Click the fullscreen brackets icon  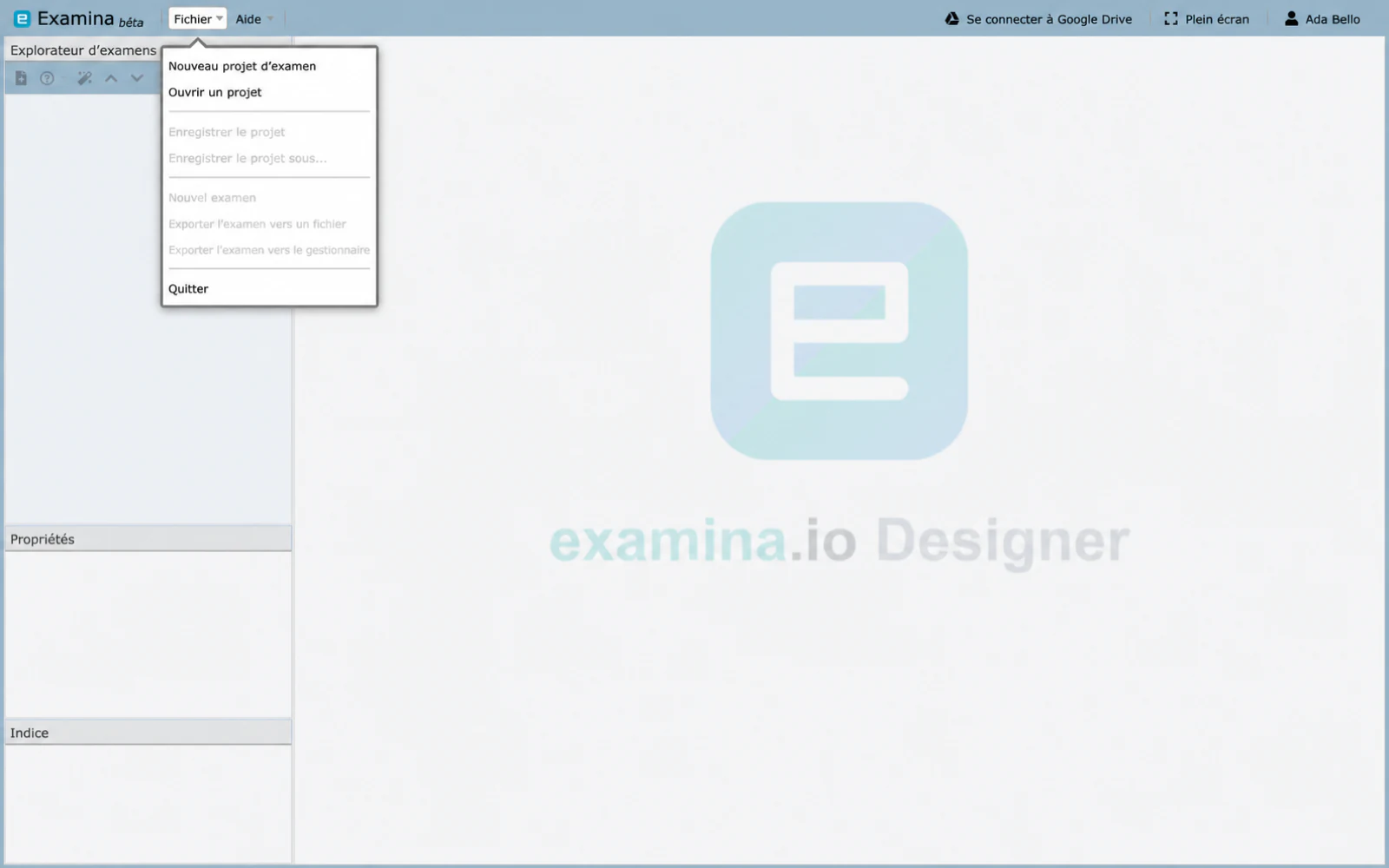tap(1171, 18)
